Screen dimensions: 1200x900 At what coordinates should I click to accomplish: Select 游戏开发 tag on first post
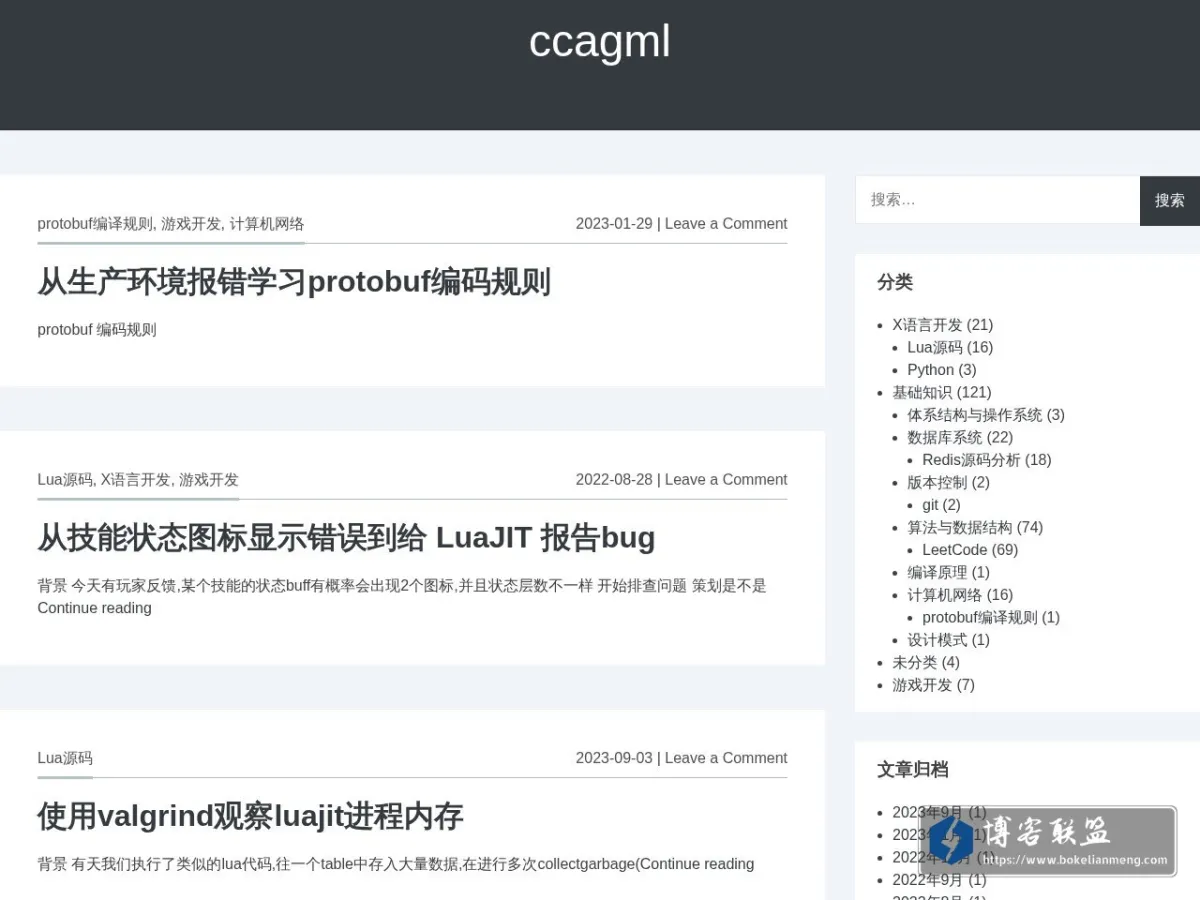click(191, 224)
